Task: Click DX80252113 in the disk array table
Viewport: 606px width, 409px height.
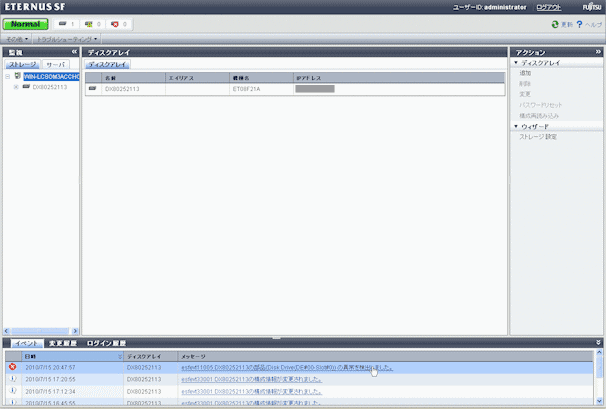Action: tap(122, 89)
